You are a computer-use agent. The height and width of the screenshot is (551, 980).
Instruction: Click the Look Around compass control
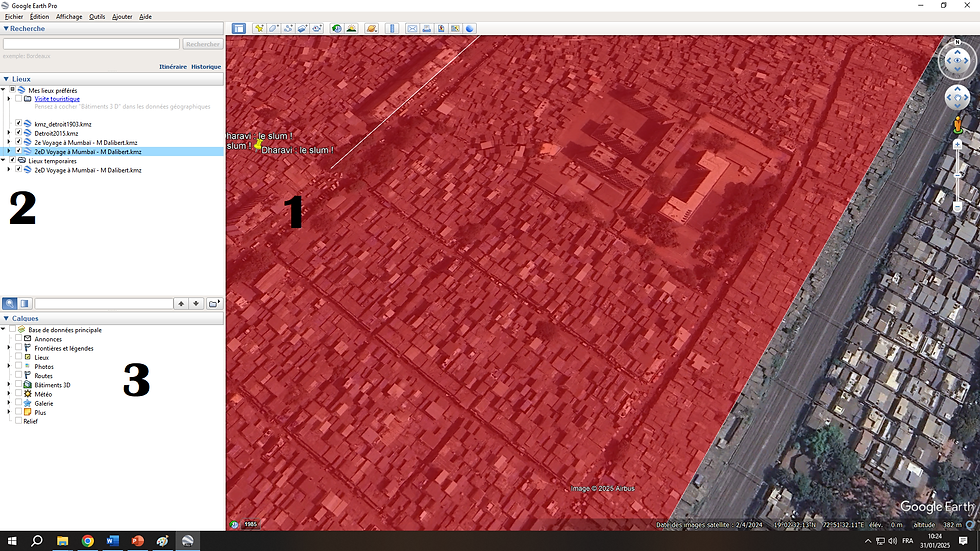(x=957, y=61)
